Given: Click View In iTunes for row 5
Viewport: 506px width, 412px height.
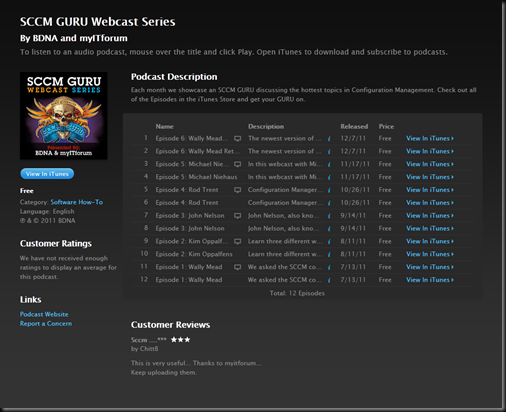Looking at the screenshot, I should (430, 190).
